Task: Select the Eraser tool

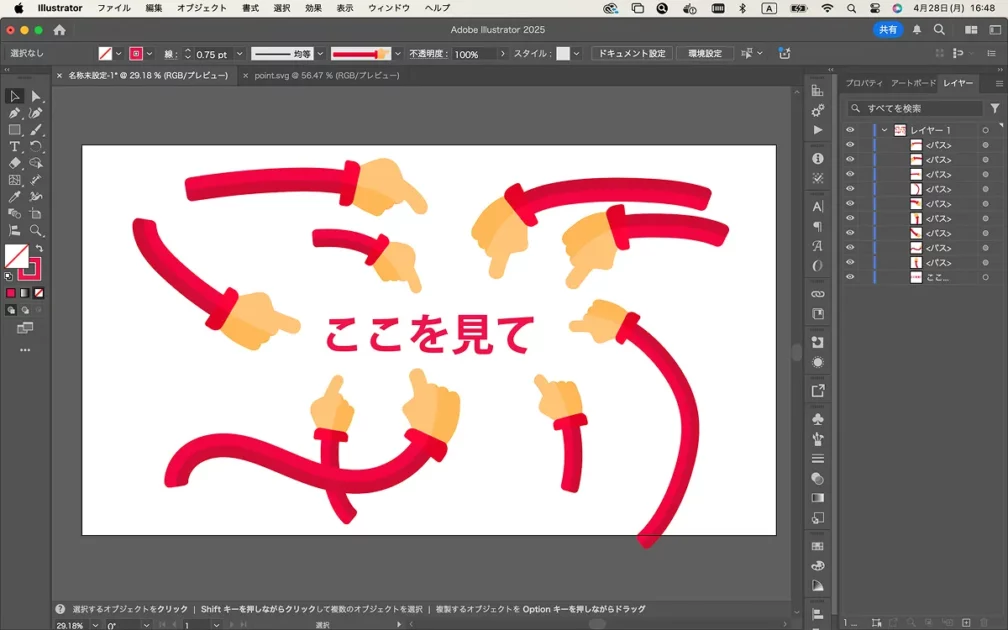Action: pyautogui.click(x=14, y=163)
